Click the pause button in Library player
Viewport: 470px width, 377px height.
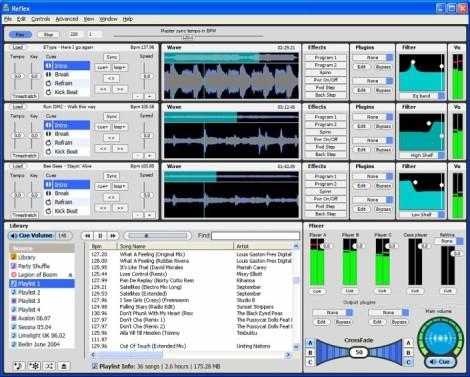100,236
